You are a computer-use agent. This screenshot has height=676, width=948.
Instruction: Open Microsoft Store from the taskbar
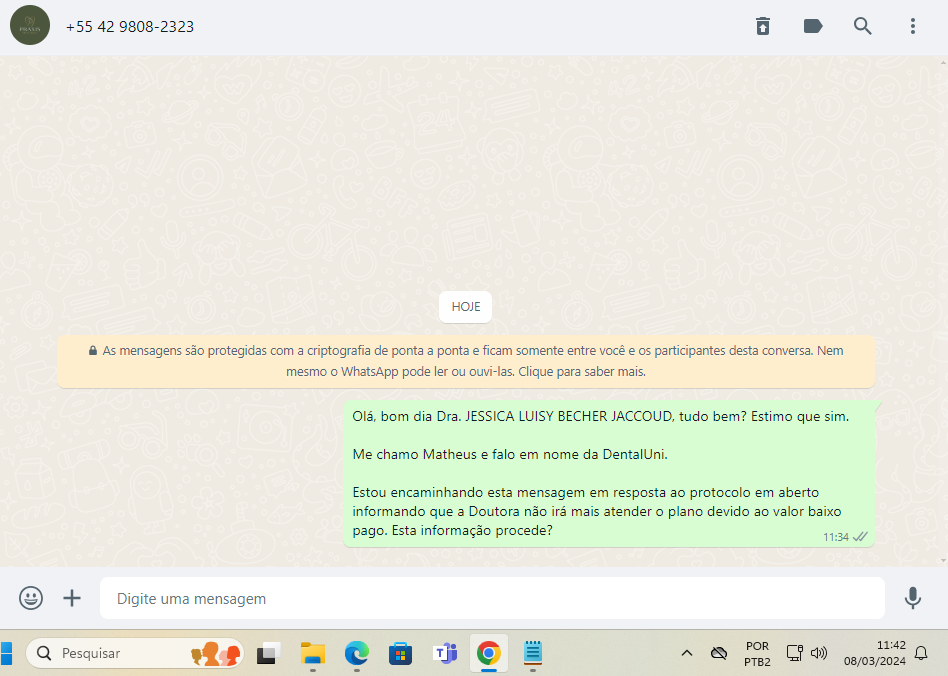click(400, 654)
